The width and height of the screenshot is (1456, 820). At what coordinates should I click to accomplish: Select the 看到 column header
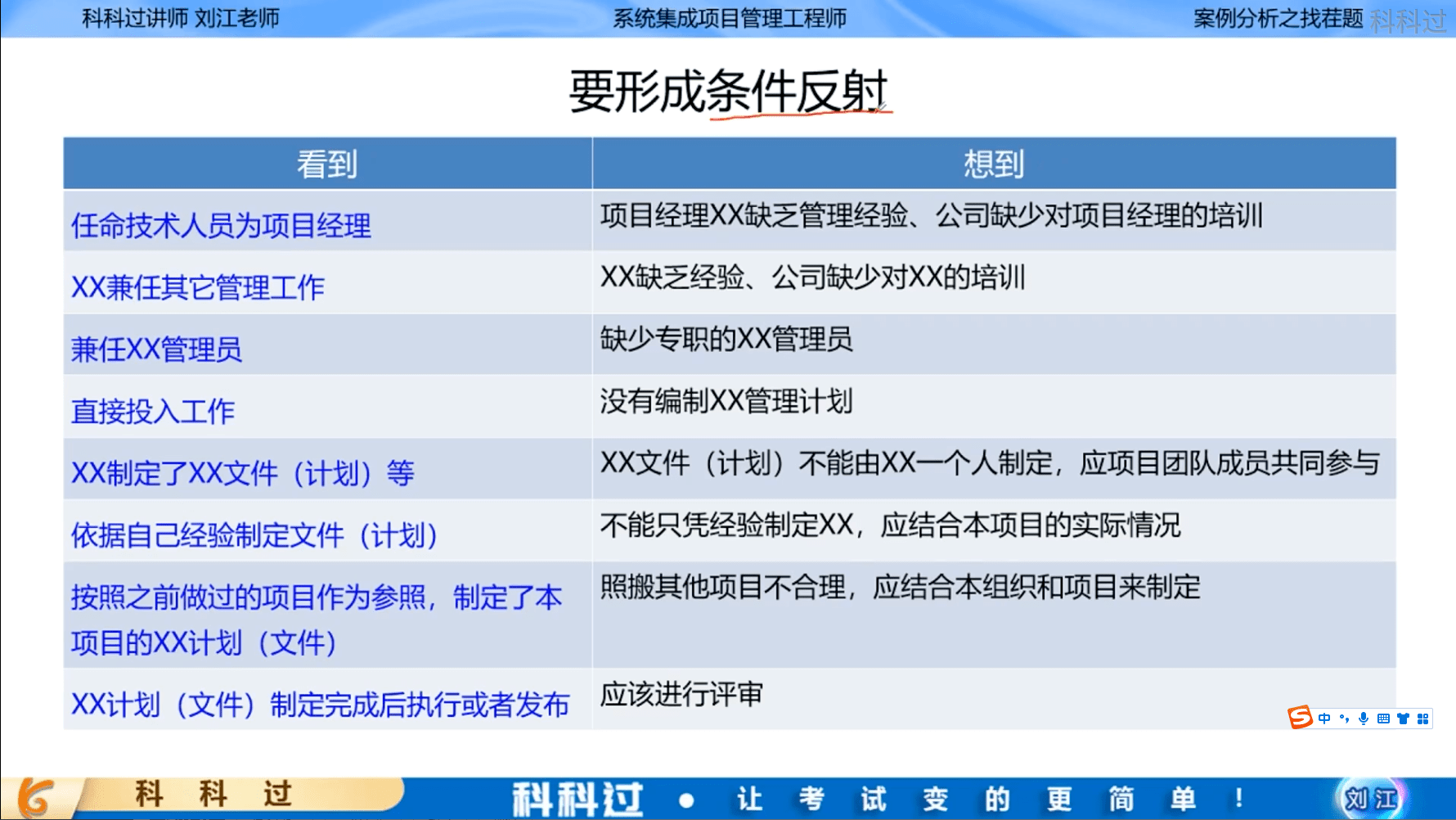(x=327, y=164)
